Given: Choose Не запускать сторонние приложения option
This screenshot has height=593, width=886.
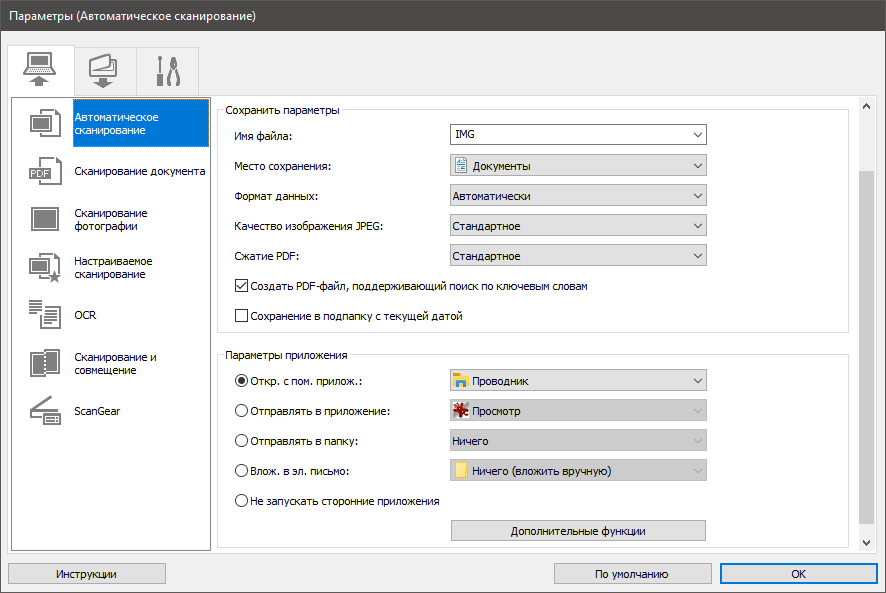Looking at the screenshot, I should [241, 501].
